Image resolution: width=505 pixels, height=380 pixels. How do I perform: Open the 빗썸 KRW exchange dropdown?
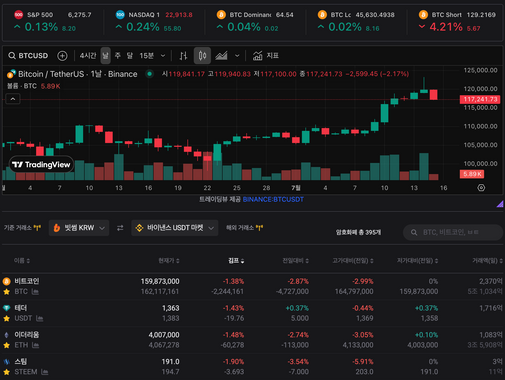(x=79, y=228)
